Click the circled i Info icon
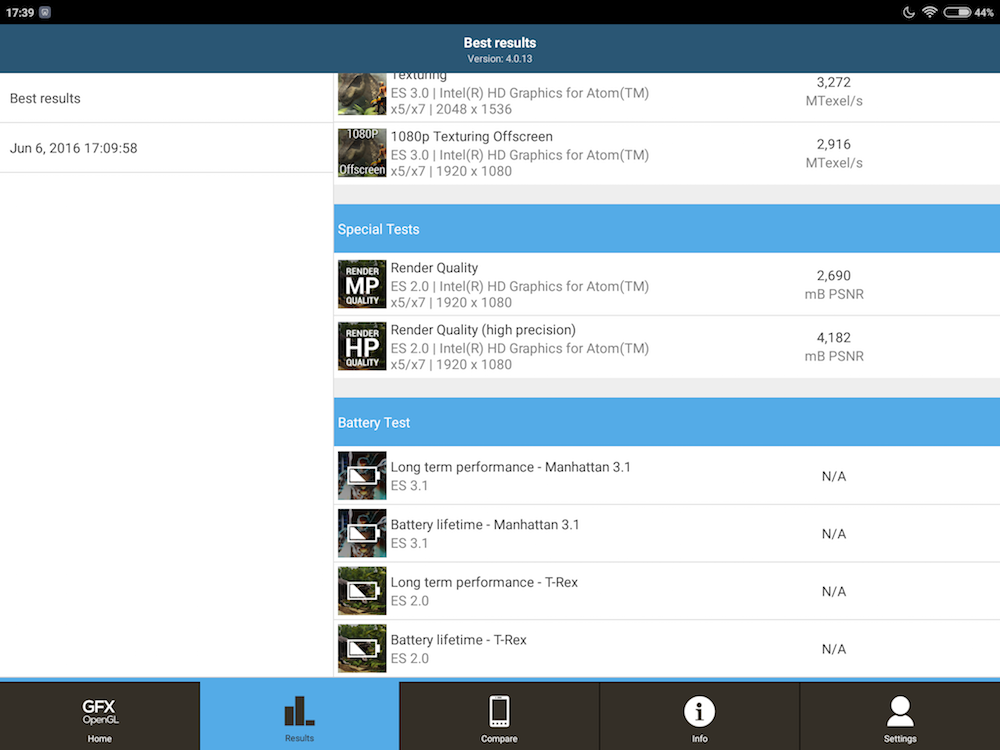The height and width of the screenshot is (750, 1000). click(x=700, y=710)
